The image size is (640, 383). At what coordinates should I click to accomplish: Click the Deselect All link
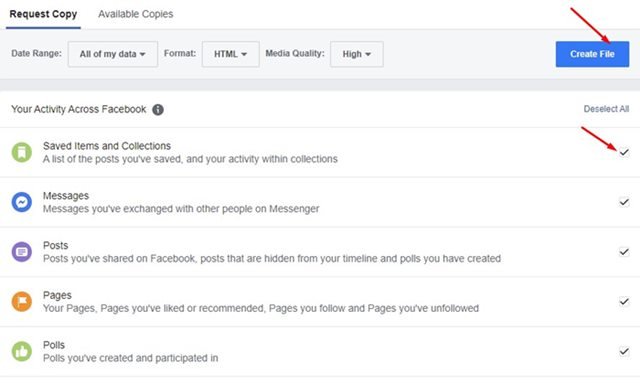point(606,109)
